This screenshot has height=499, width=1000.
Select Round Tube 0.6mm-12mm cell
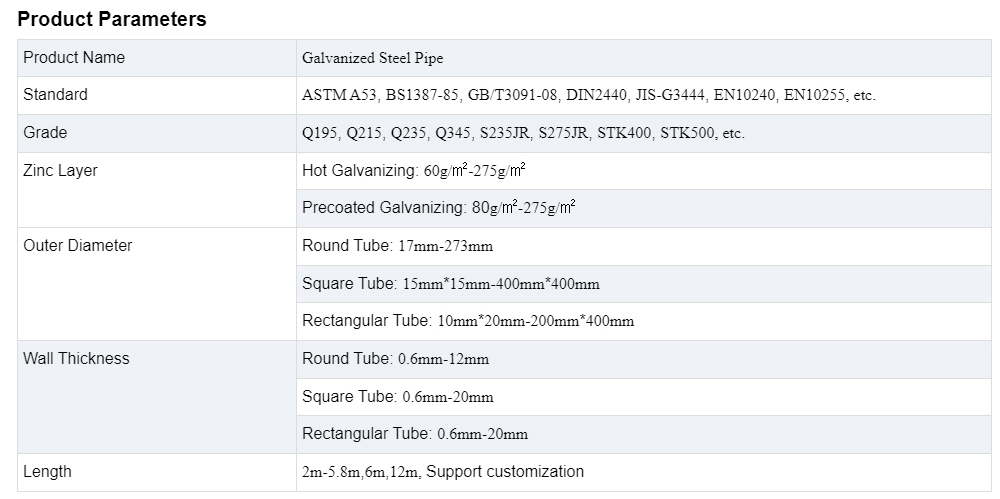tap(395, 359)
